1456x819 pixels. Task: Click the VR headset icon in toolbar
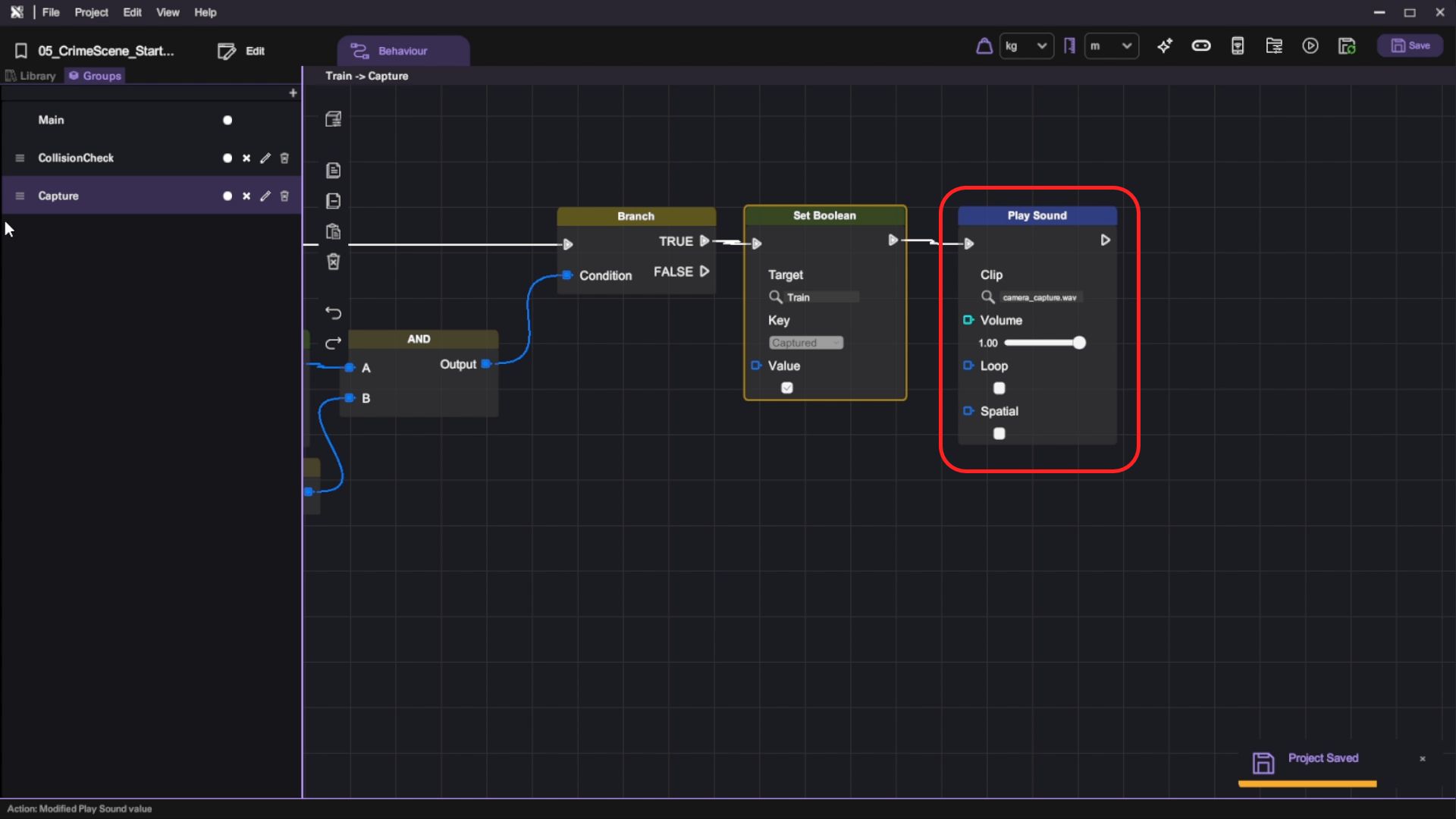[x=1201, y=46]
